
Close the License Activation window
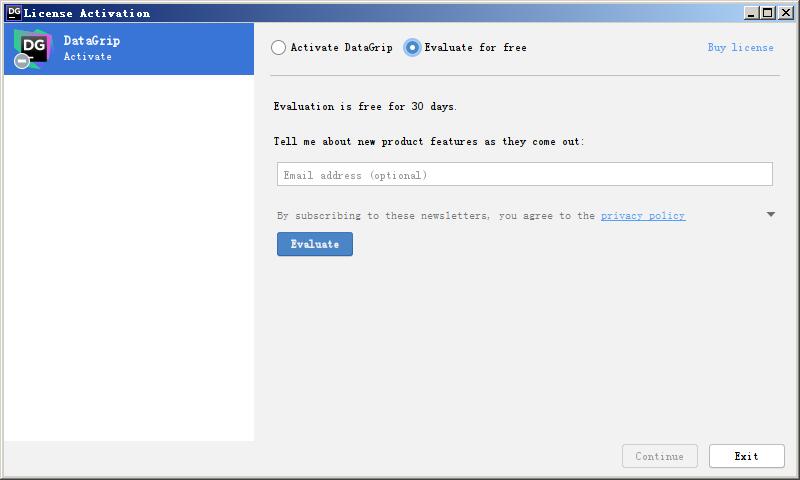pos(786,13)
